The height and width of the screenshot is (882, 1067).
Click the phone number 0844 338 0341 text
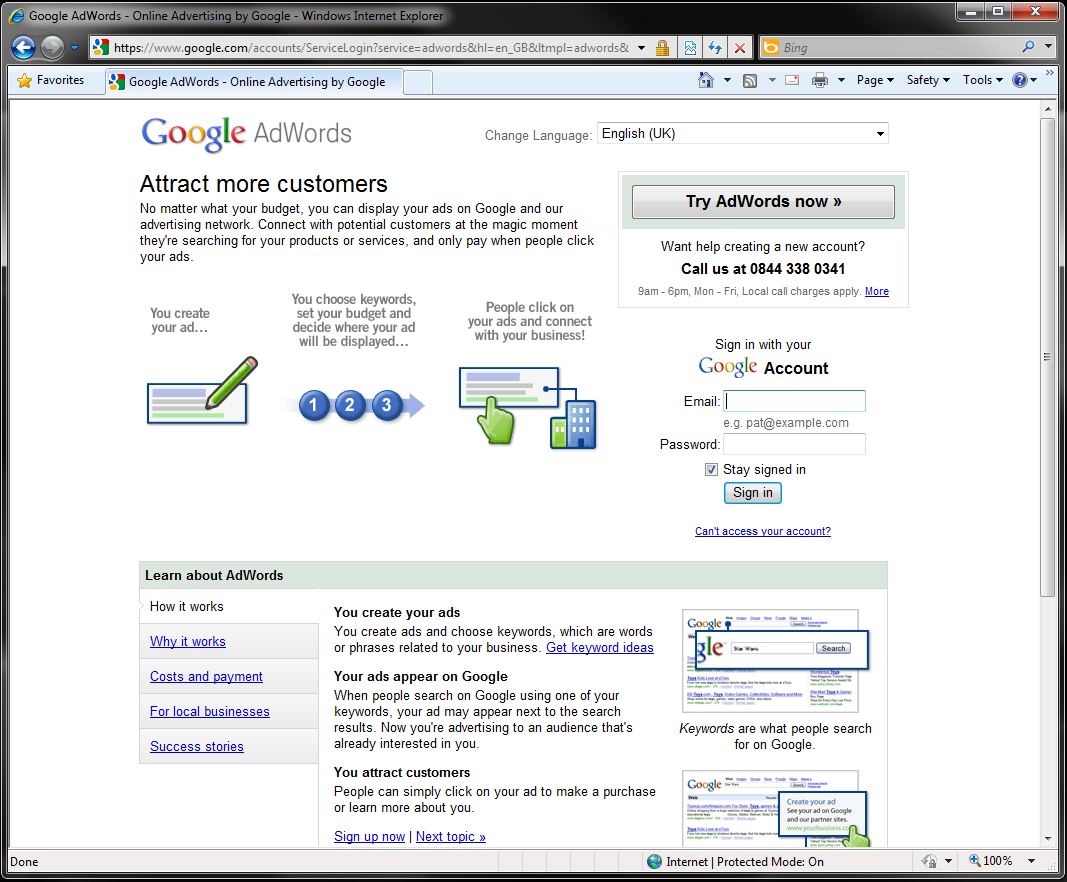pos(797,269)
